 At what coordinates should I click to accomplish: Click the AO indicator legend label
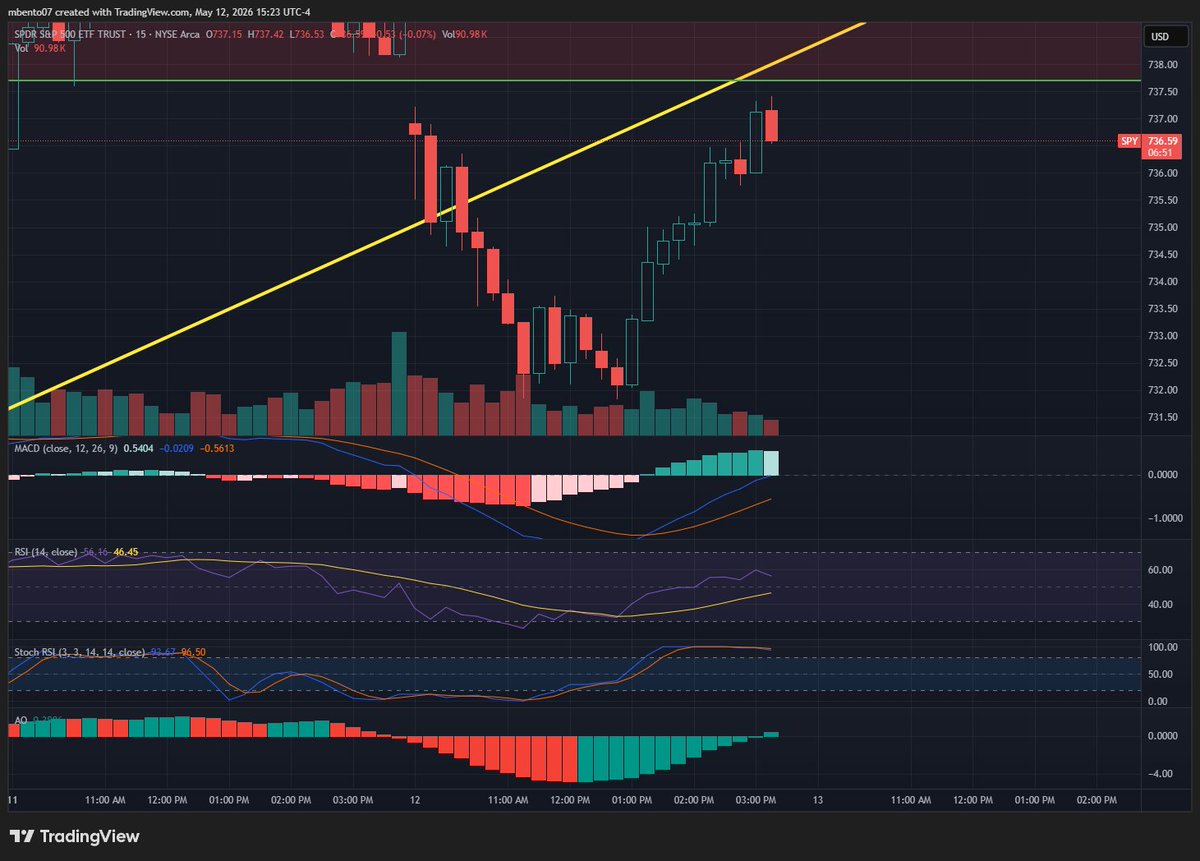point(20,720)
